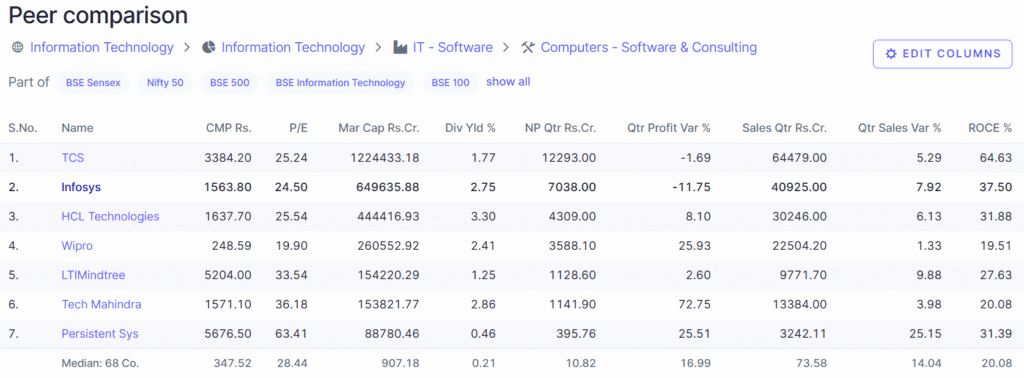
Task: Open the Nifty 50 index tag
Action: coord(165,83)
